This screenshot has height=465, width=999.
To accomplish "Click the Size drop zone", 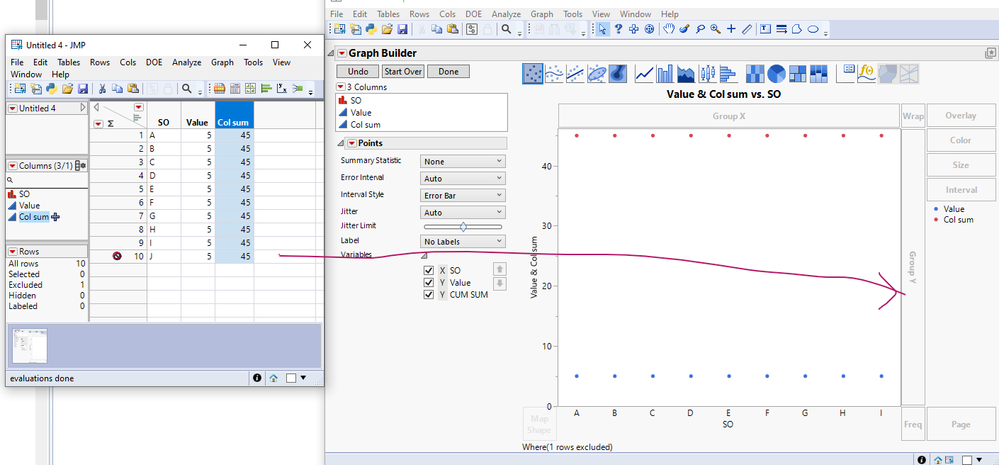I will coord(960,165).
